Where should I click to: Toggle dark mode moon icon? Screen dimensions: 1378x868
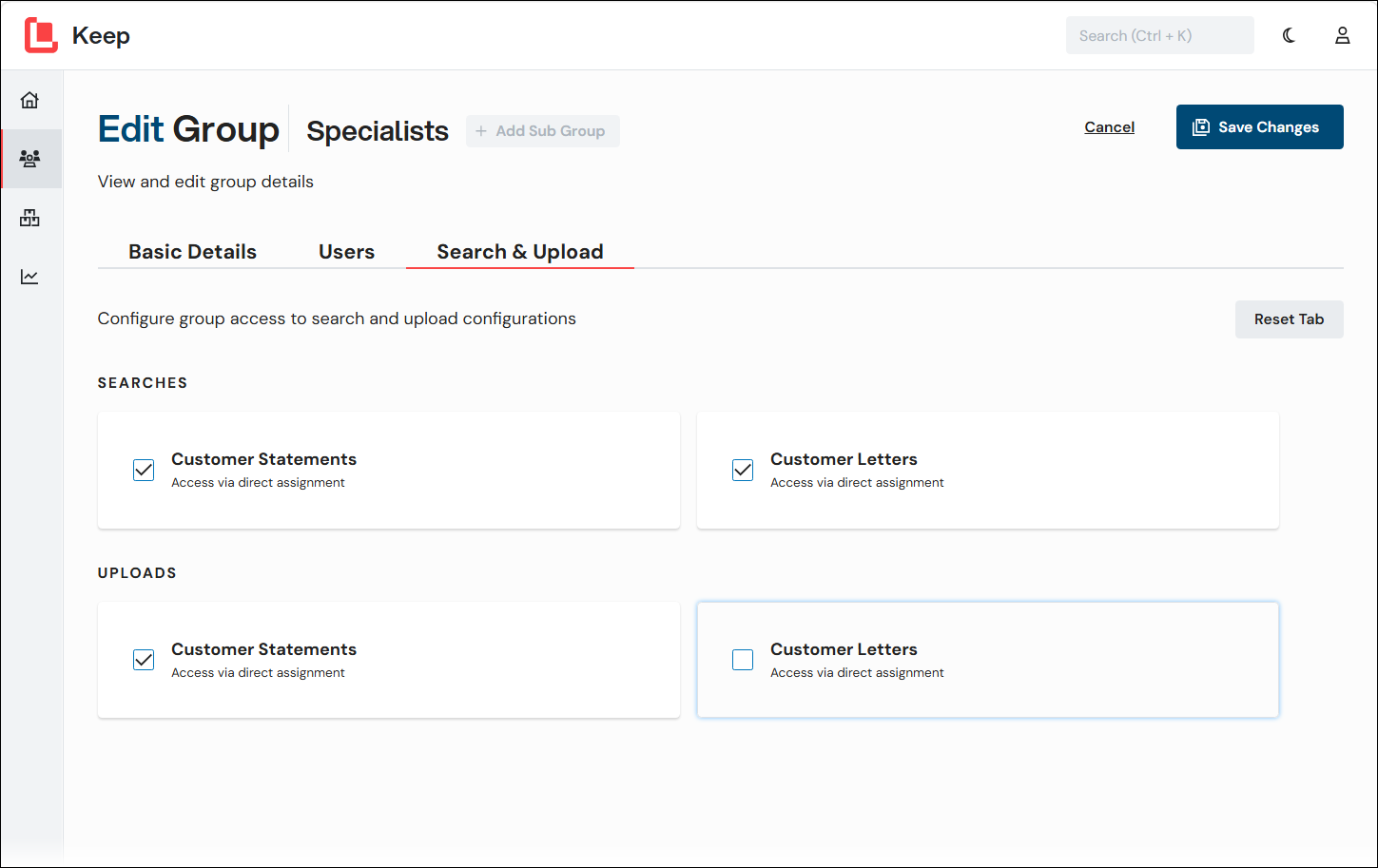pos(1289,35)
